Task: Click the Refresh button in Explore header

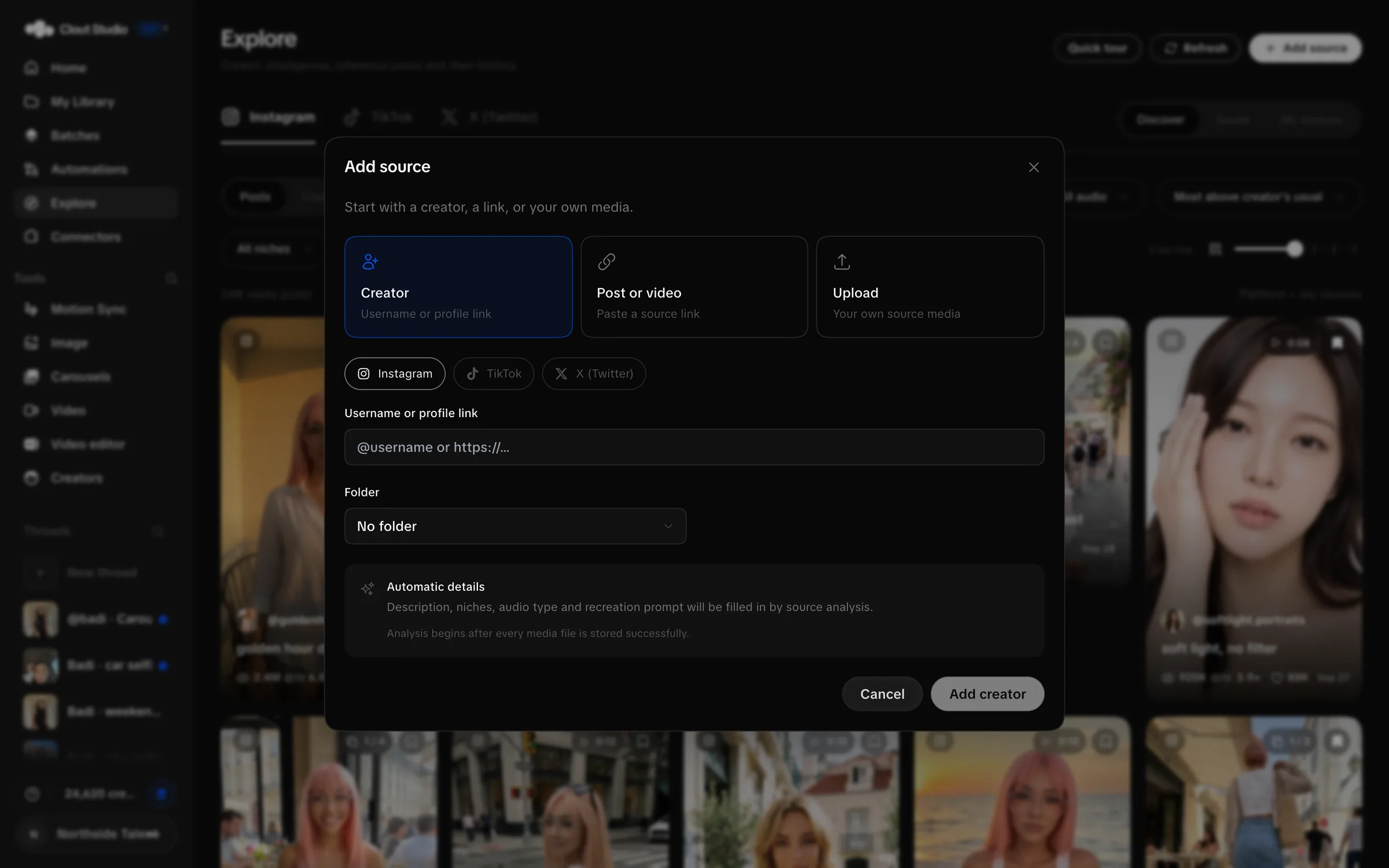Action: coord(1196,48)
